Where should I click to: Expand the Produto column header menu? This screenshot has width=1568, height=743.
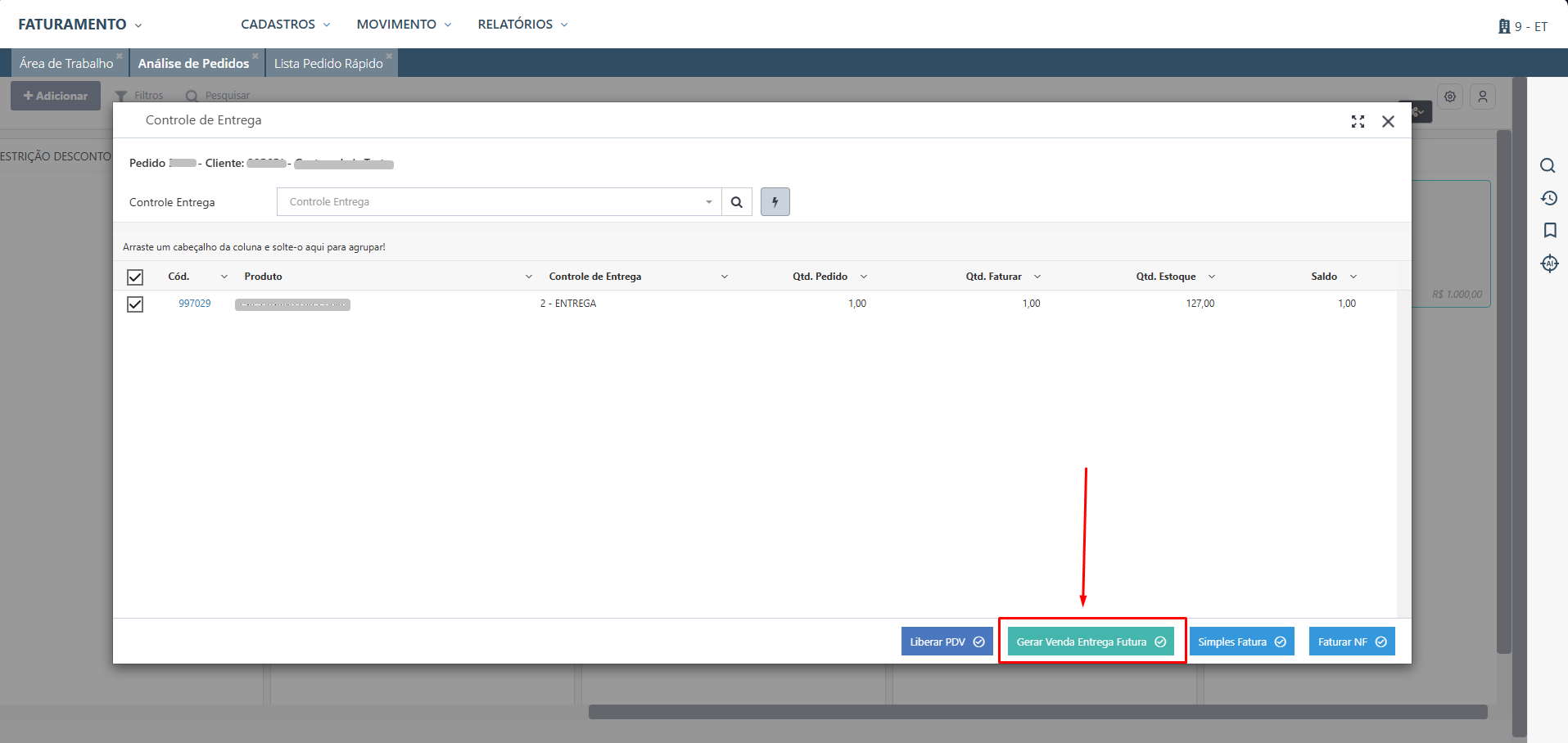[528, 277]
